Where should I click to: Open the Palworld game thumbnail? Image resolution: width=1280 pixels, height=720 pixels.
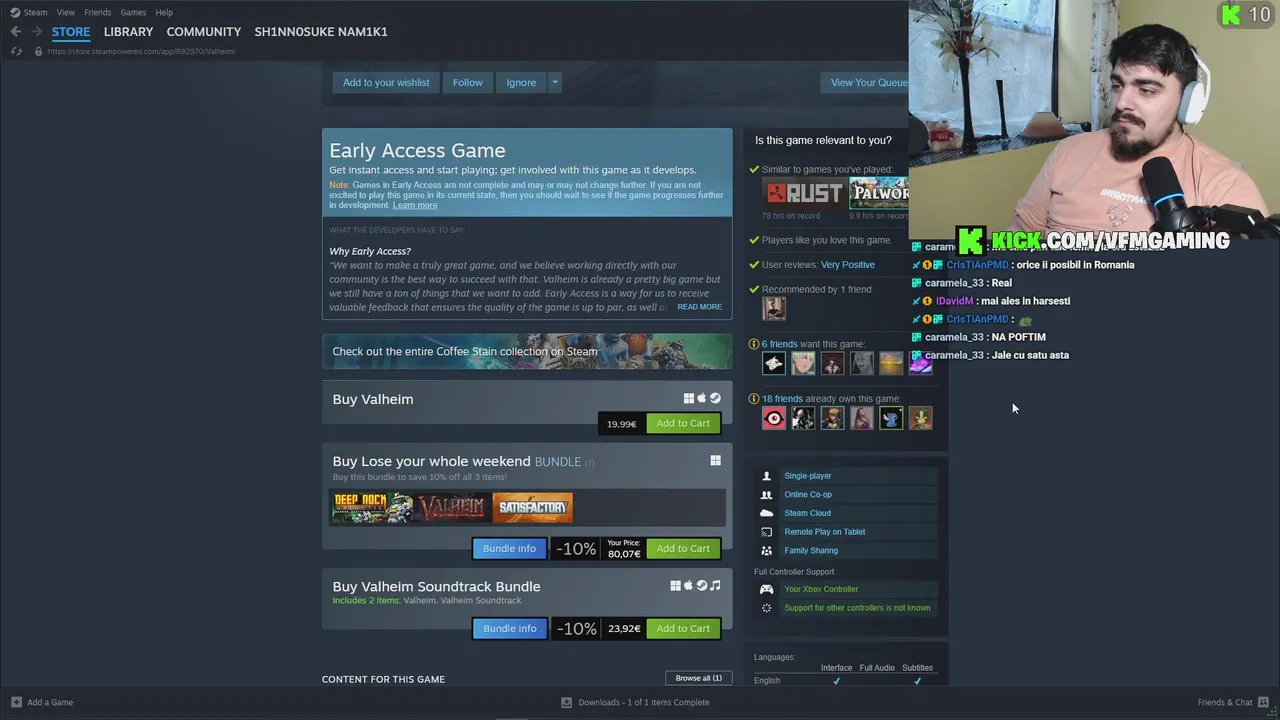point(879,192)
